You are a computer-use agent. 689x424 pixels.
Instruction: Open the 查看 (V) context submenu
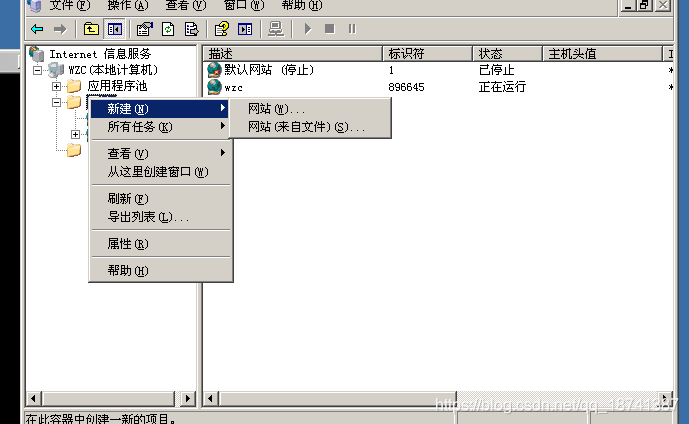coord(160,153)
